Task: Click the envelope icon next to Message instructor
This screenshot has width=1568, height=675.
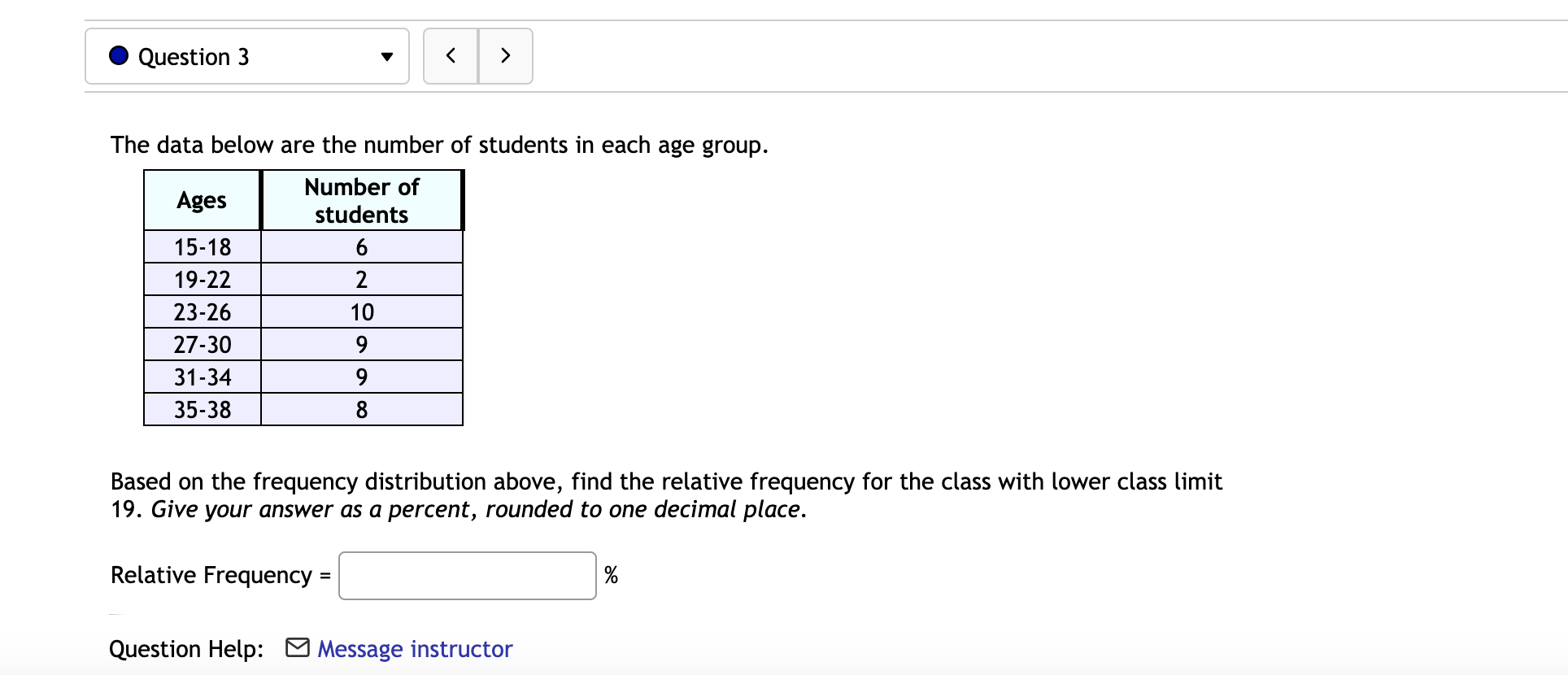Action: (296, 648)
